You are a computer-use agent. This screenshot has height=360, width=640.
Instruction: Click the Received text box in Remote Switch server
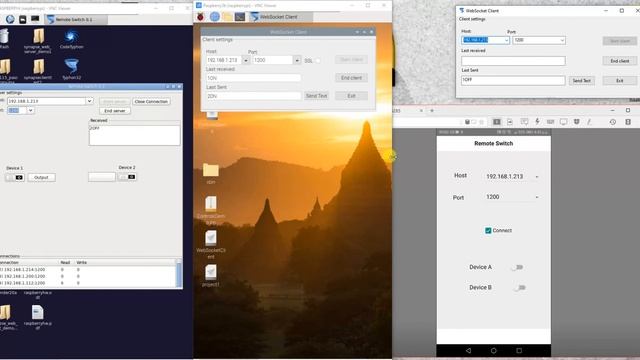tap(134, 135)
